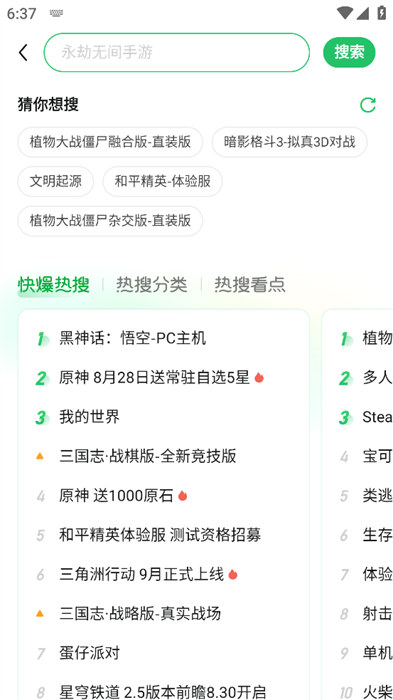393x700 pixels.
Task: Tap the back arrow icon
Action: 23,53
